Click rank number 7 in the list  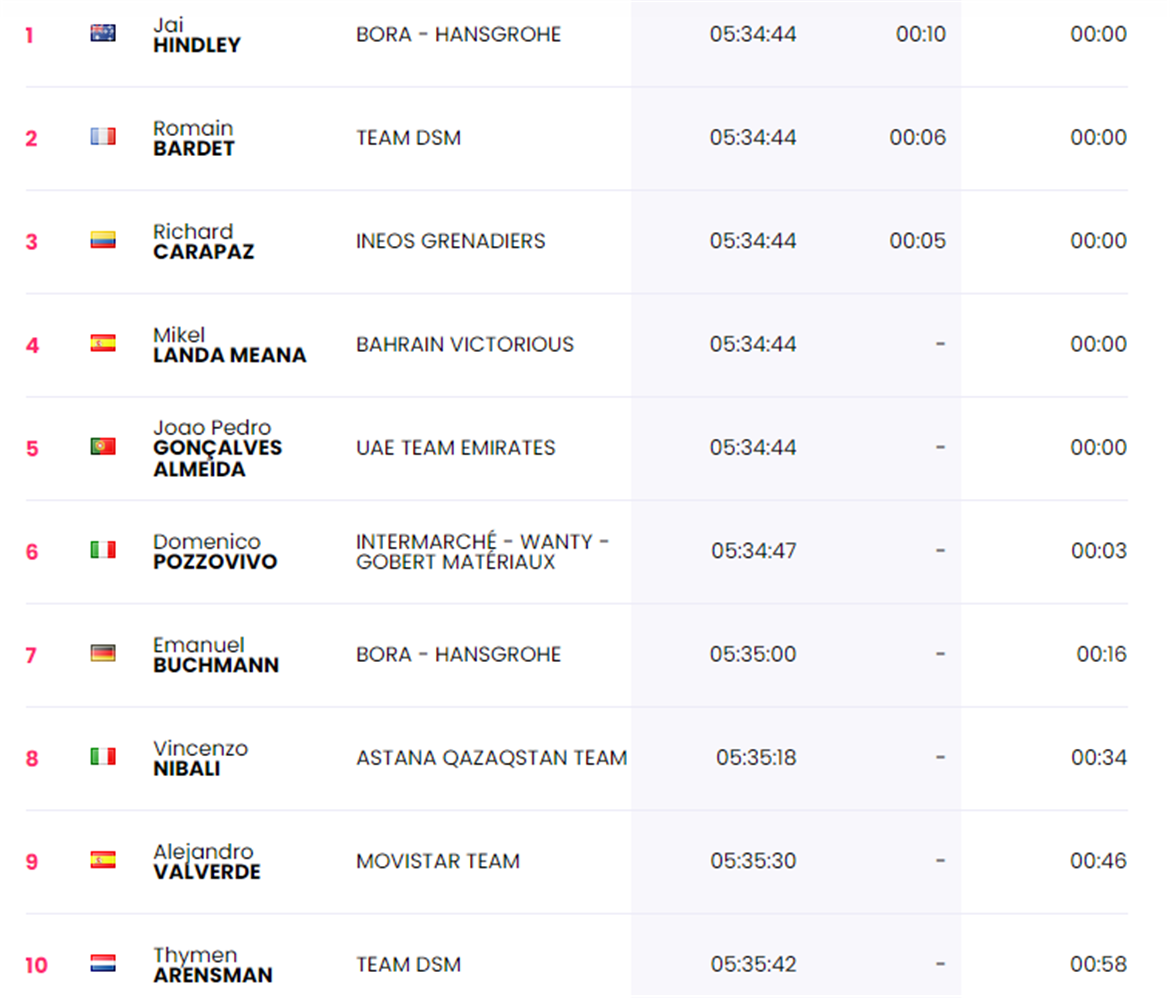[x=31, y=655]
